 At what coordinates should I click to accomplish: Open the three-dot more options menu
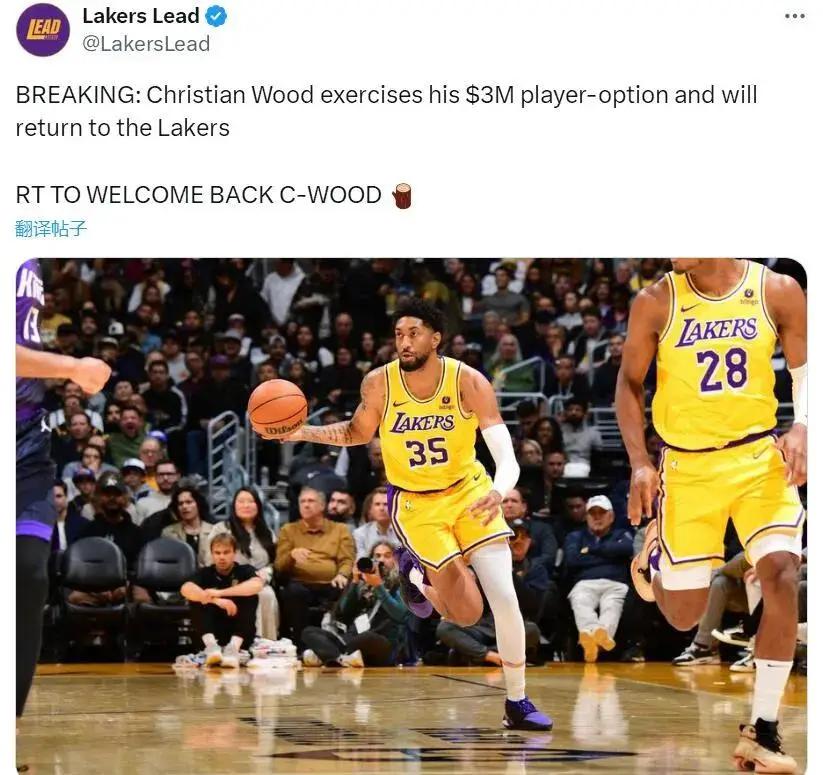795,16
